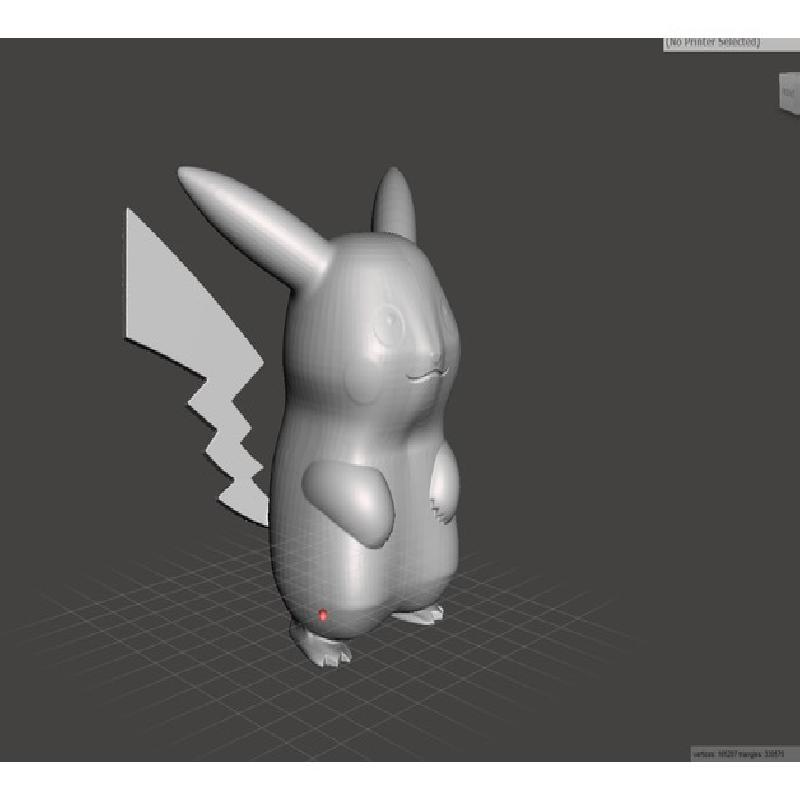The width and height of the screenshot is (800, 800).
Task: Click the view cube navigation widget
Action: pos(789,93)
